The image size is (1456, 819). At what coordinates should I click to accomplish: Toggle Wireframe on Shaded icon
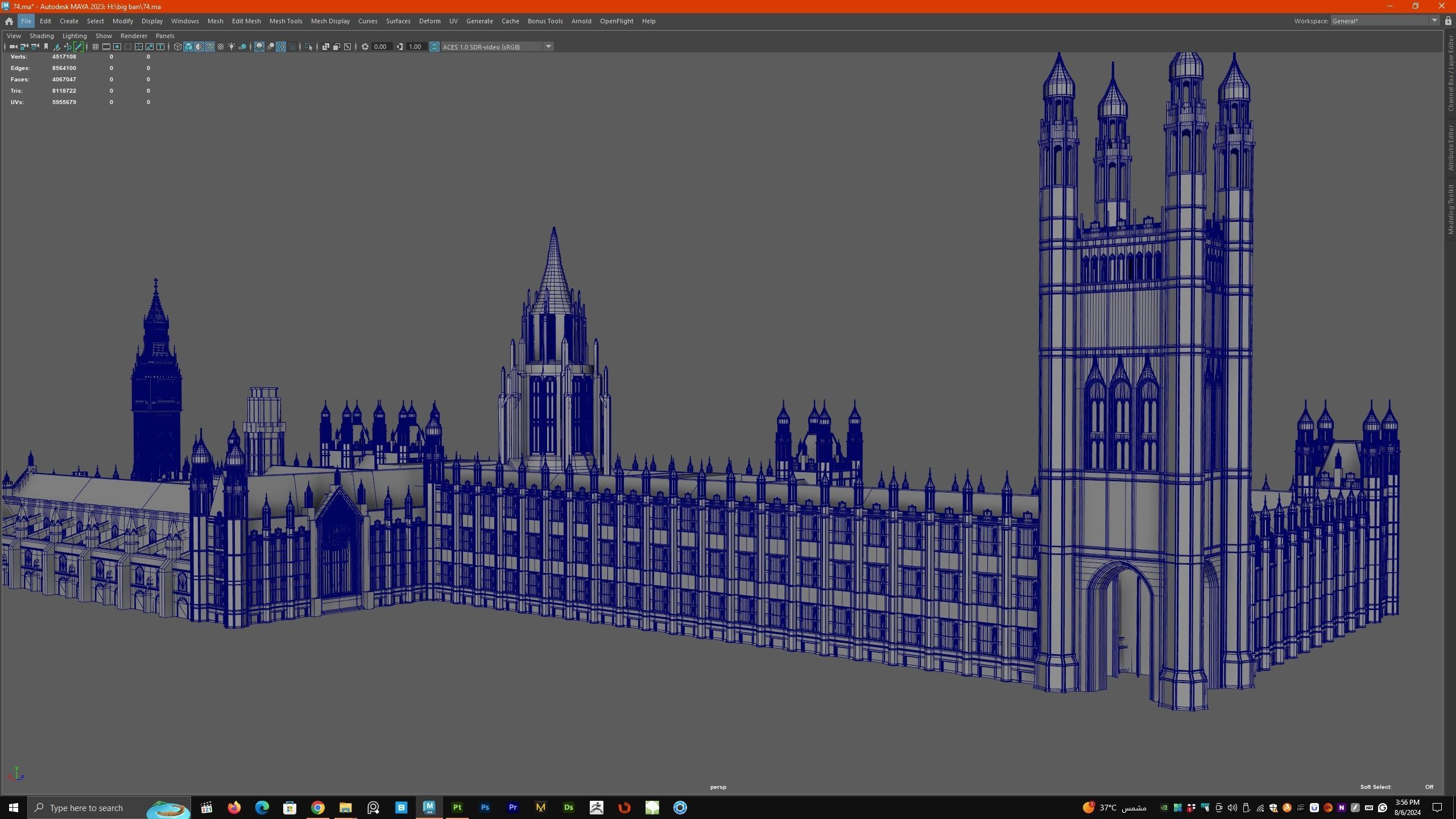tap(210, 47)
